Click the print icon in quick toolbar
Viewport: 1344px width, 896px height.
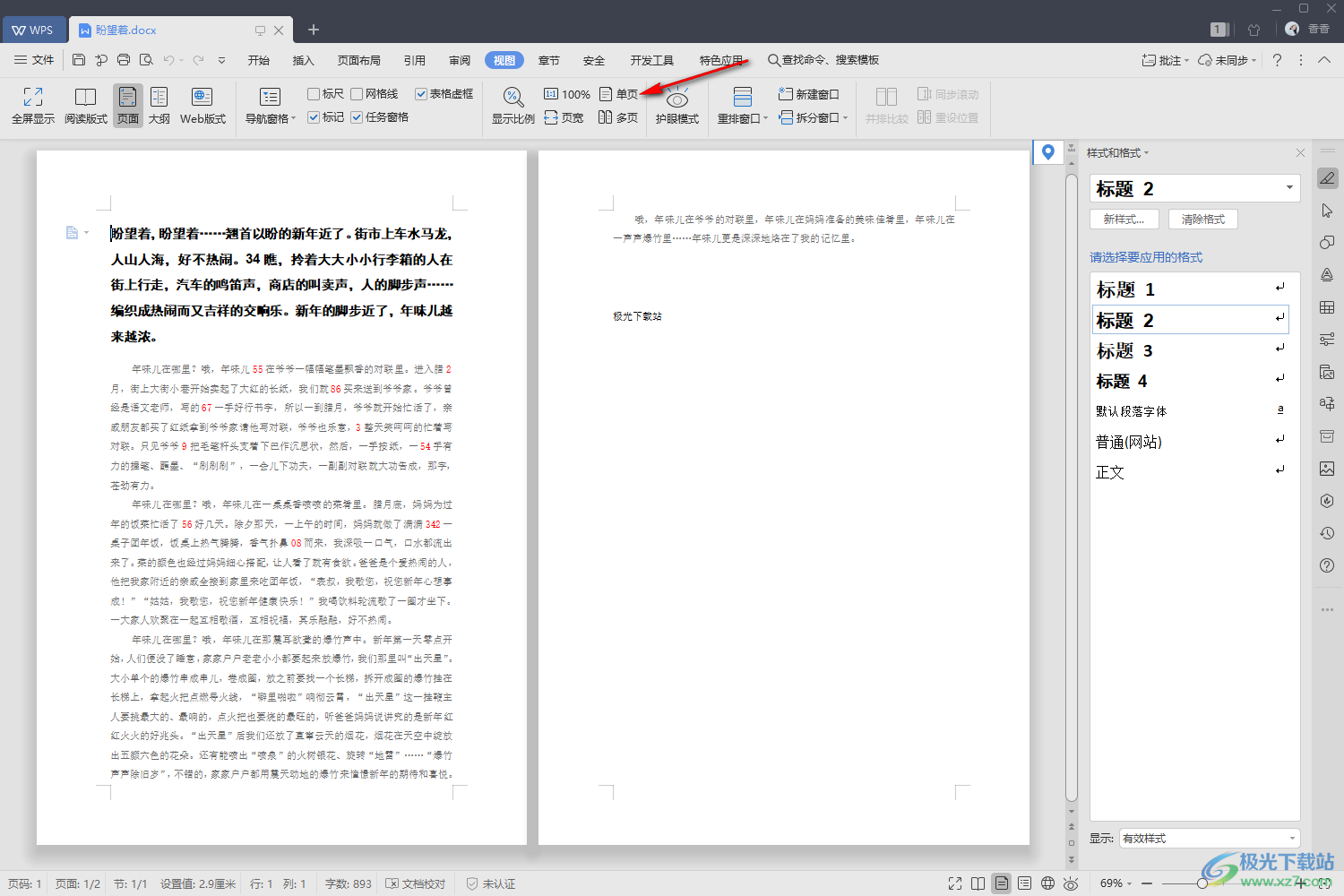[x=124, y=60]
